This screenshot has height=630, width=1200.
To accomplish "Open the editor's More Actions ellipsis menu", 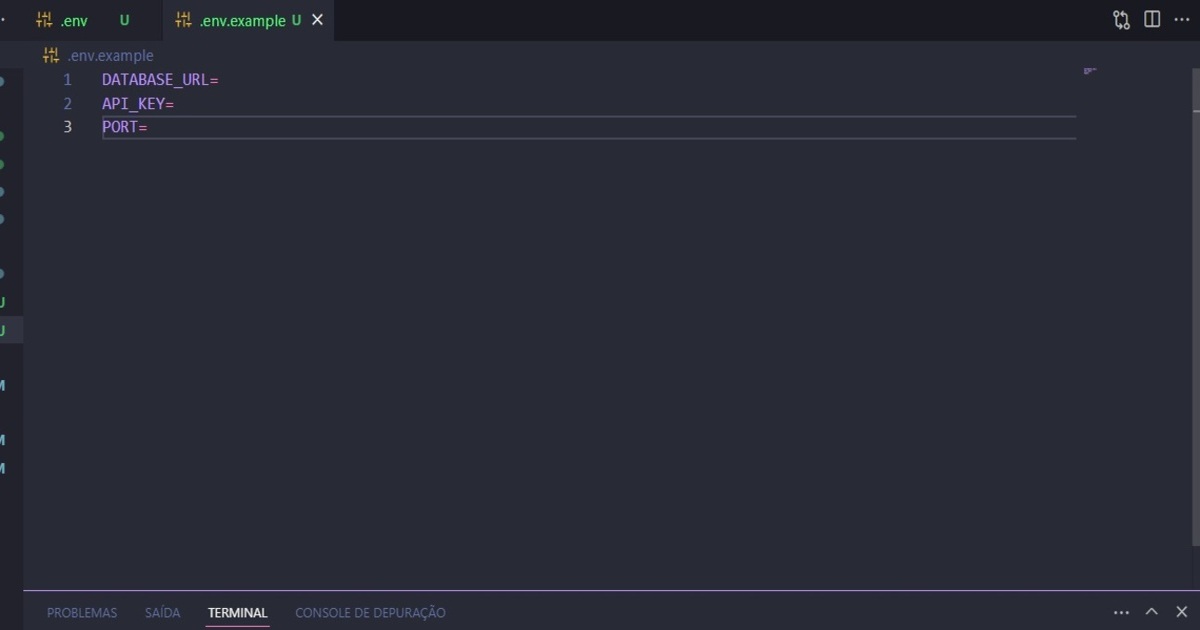I will pos(1181,20).
